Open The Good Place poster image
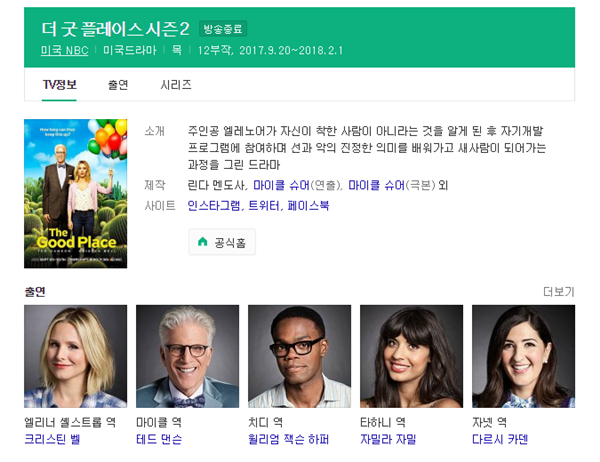The width and height of the screenshot is (600, 462). pyautogui.click(x=75, y=193)
